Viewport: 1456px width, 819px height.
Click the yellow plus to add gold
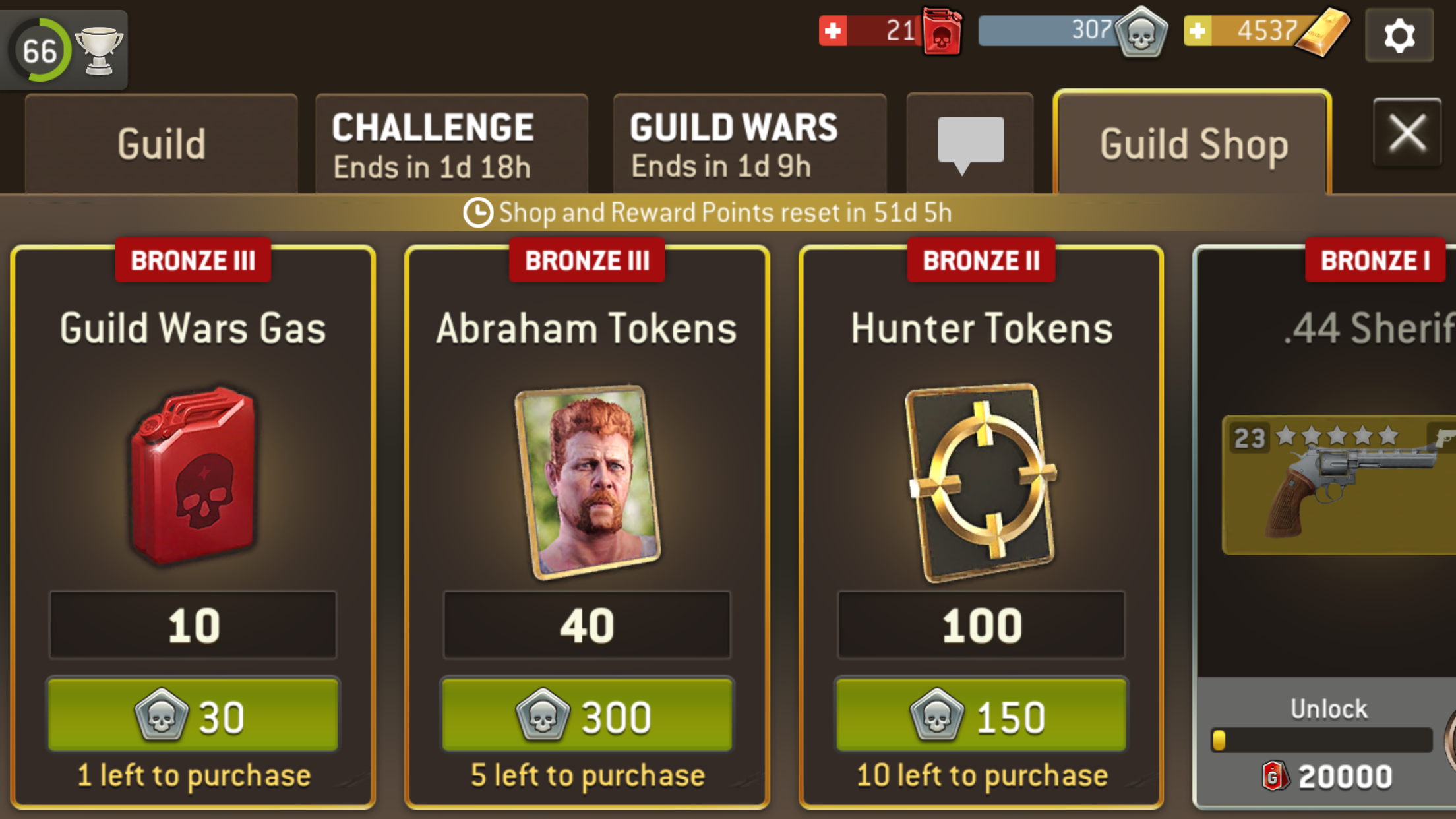coord(1198,31)
